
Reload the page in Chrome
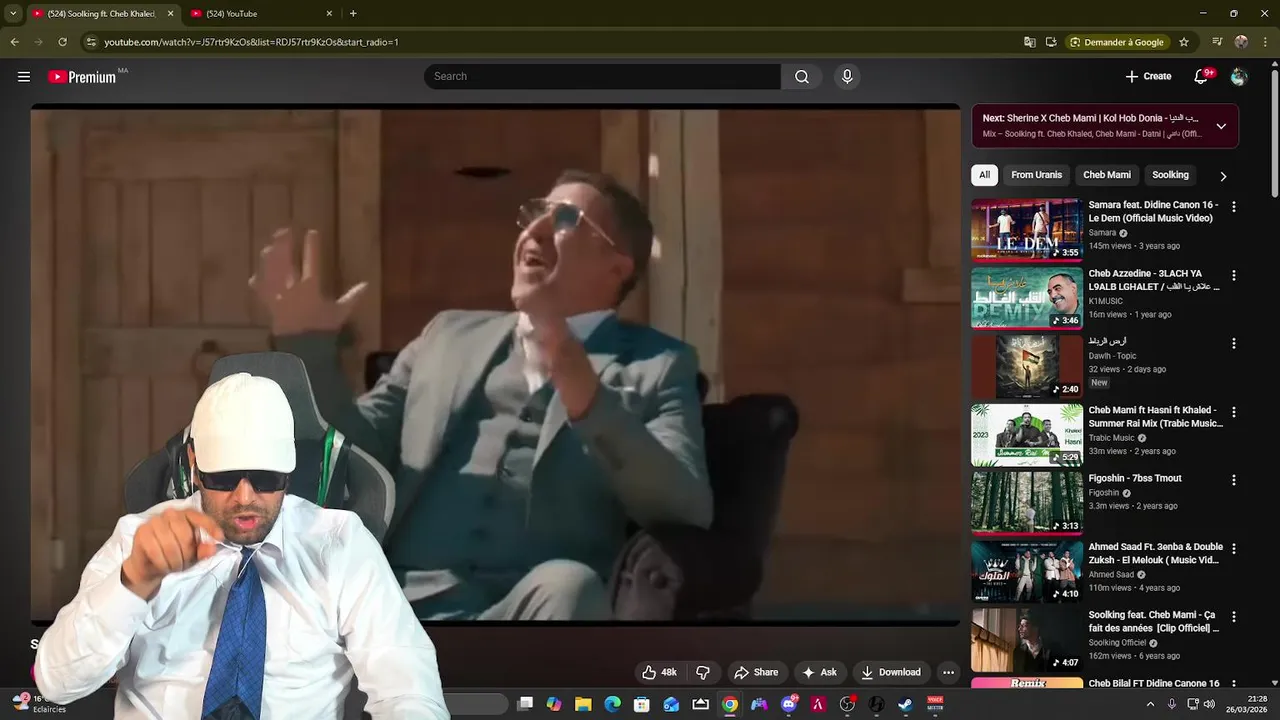[x=62, y=42]
